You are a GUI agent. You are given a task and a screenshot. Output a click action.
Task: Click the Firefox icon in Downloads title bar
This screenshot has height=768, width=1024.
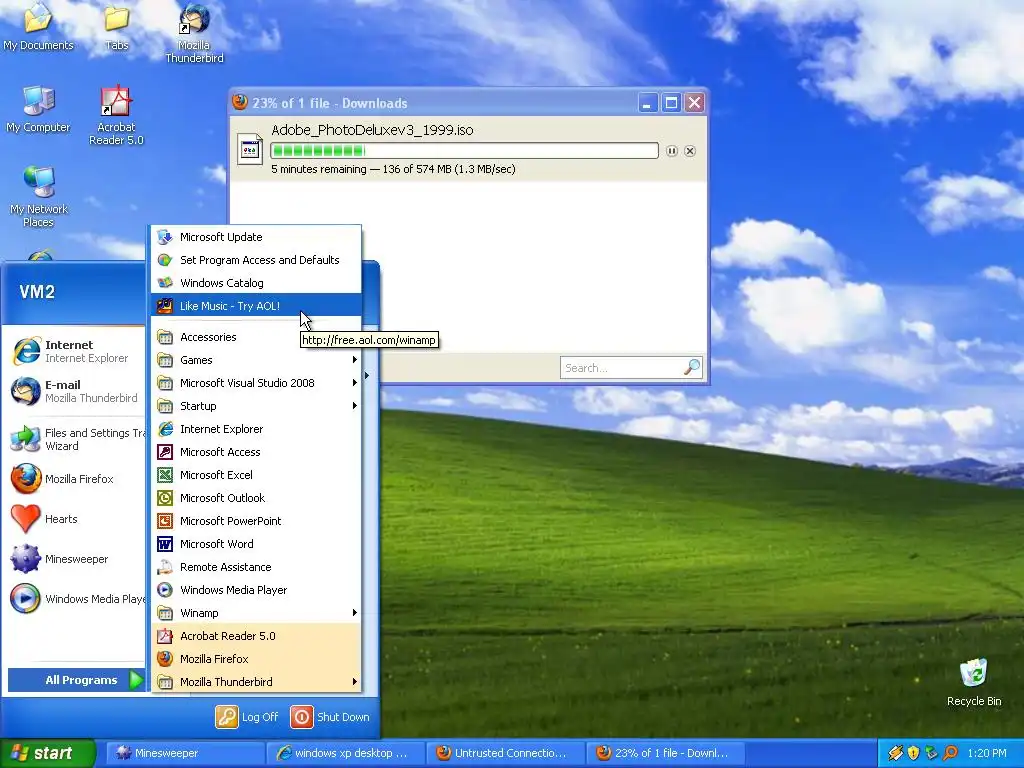coord(240,103)
